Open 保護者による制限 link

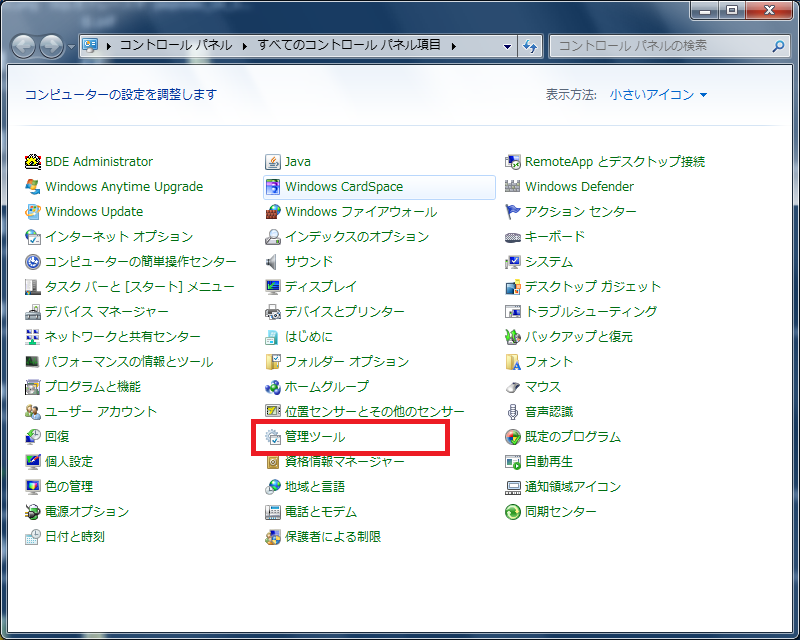[333, 537]
